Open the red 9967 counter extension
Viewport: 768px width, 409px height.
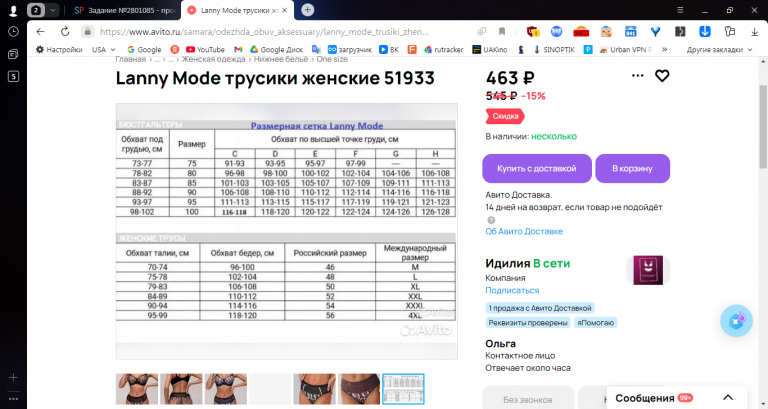pos(581,32)
